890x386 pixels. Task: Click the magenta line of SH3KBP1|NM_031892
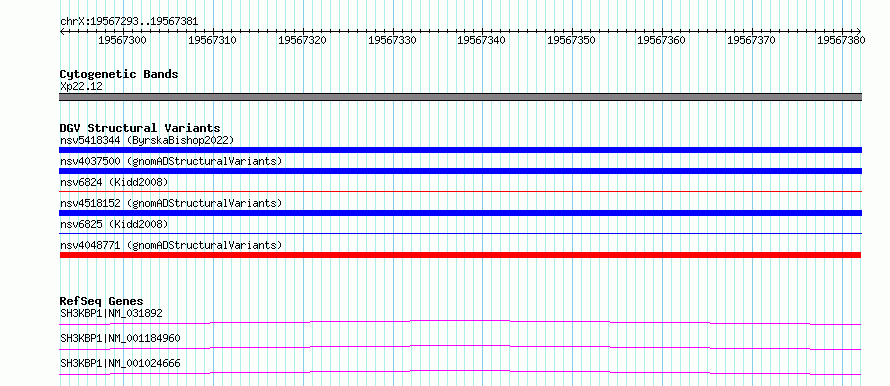pyautogui.click(x=460, y=322)
